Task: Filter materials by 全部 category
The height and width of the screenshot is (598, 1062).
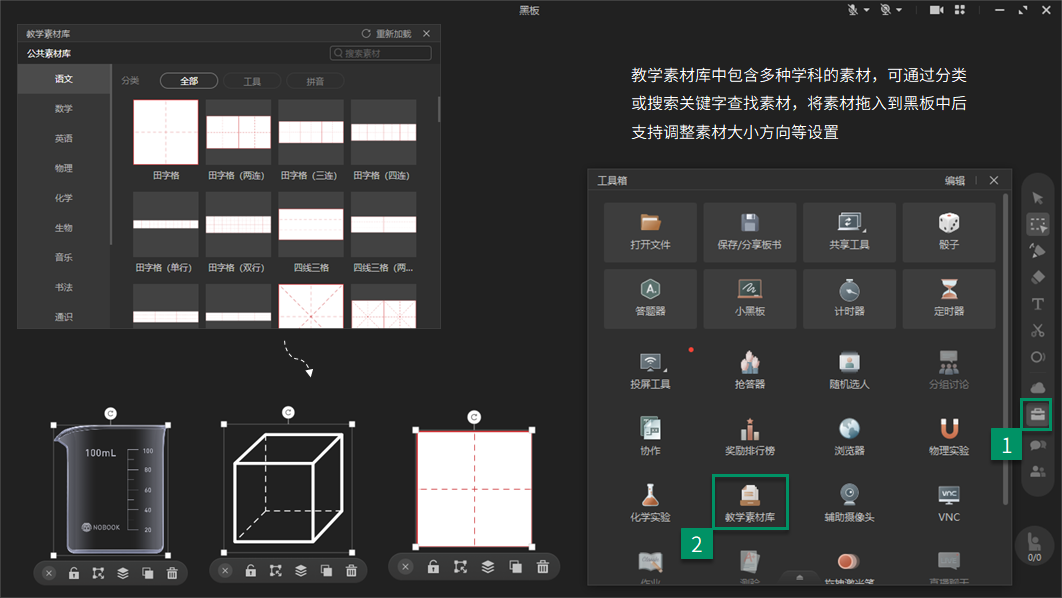Action: tap(189, 81)
